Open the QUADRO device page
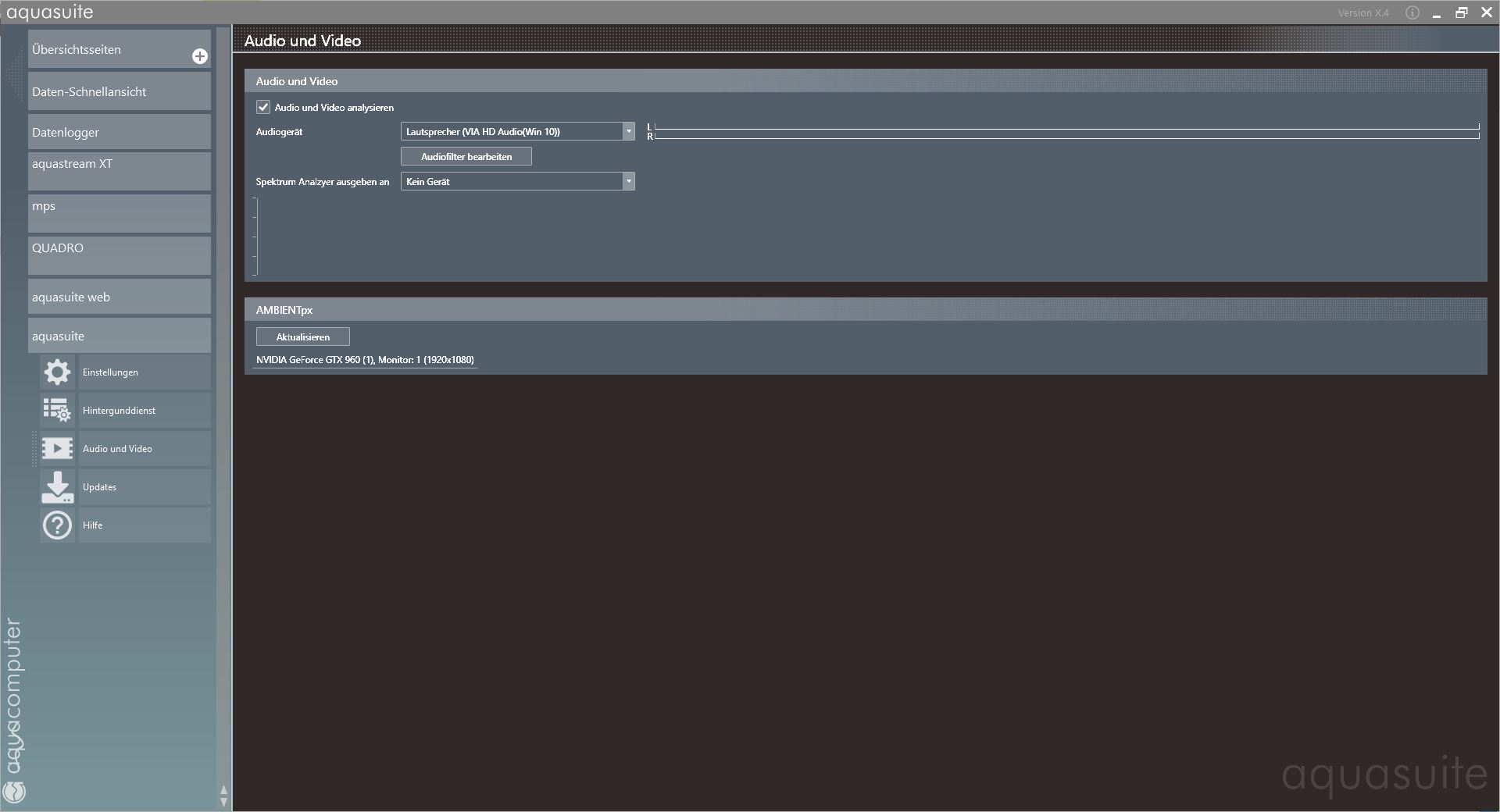This screenshot has height=812, width=1500. click(119, 255)
